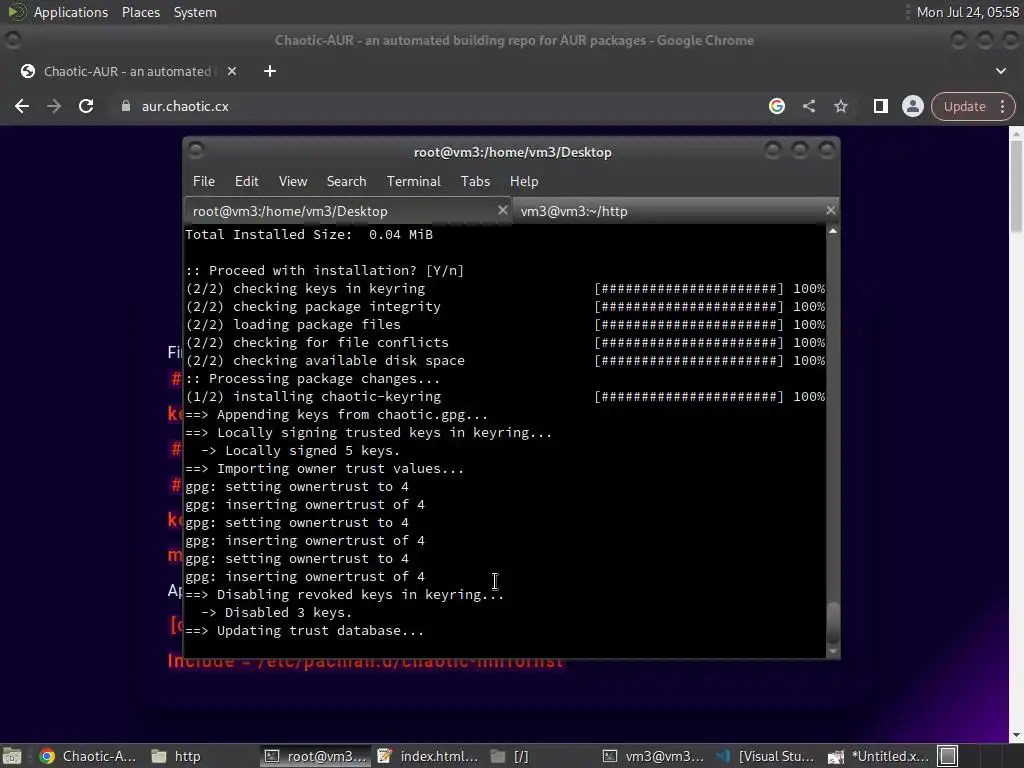Open Chrome profile avatar
This screenshot has height=768, width=1024.
912,106
